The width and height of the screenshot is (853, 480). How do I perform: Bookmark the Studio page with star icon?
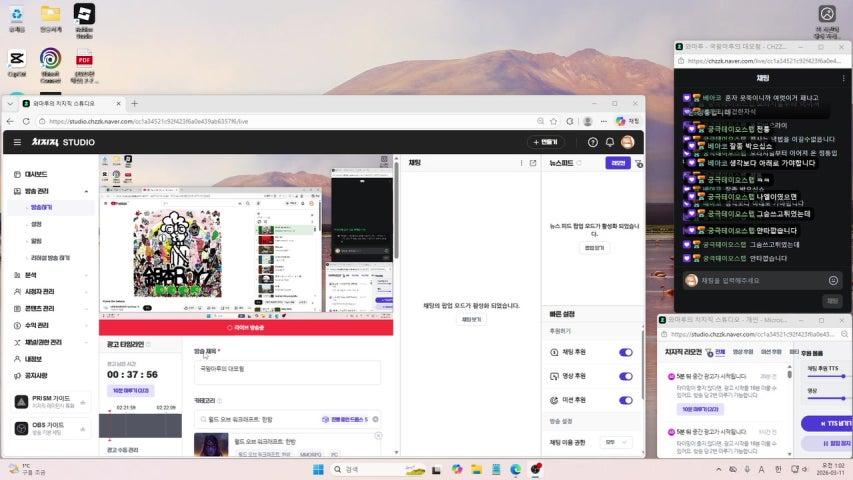(x=554, y=121)
